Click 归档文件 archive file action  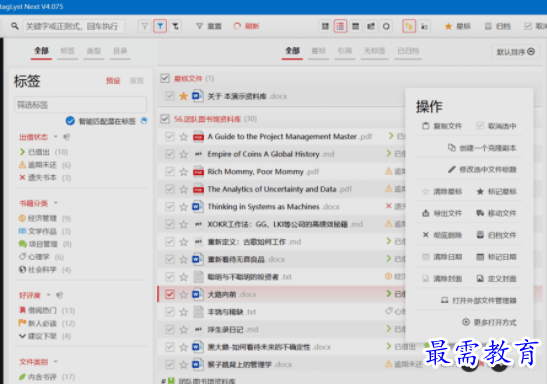pyautogui.click(x=496, y=235)
